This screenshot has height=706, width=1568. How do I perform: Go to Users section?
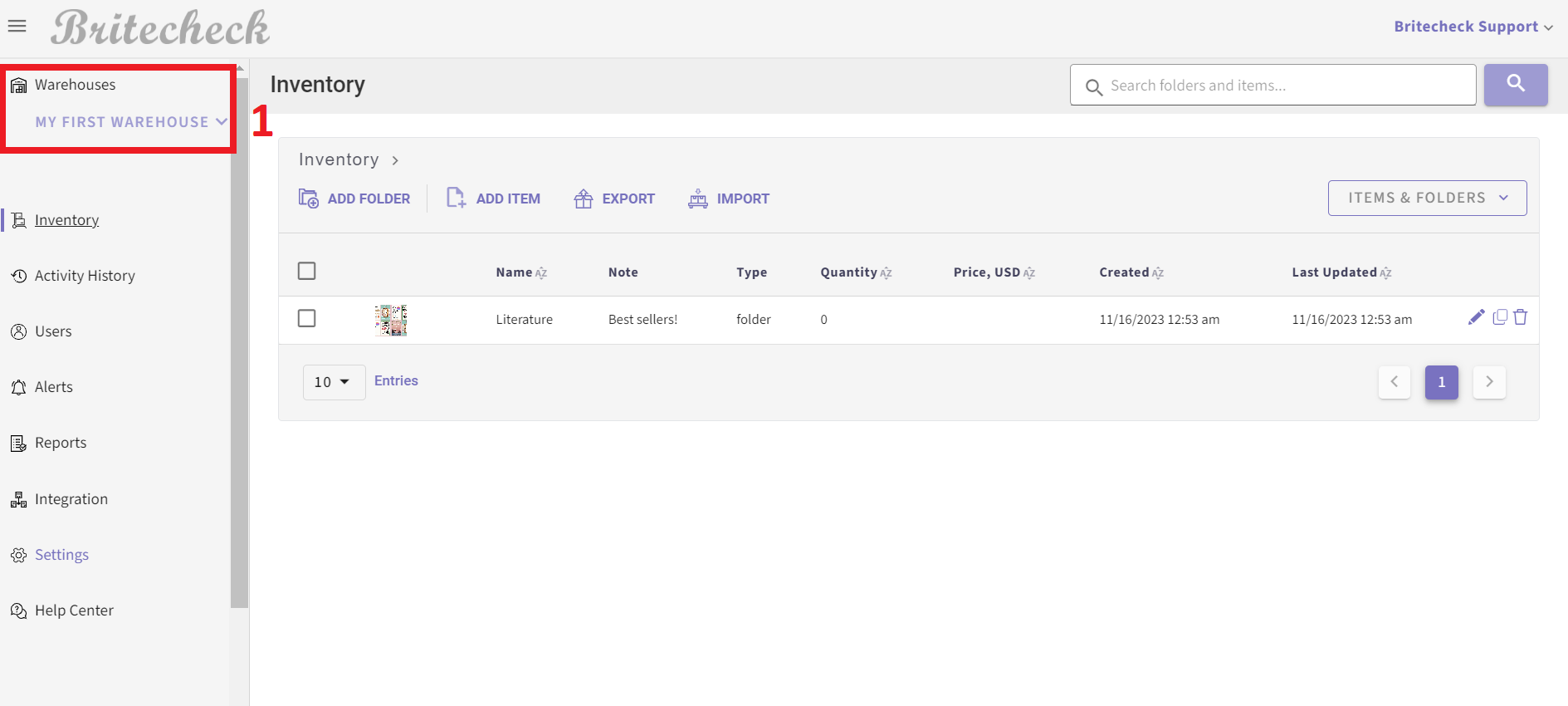(53, 331)
